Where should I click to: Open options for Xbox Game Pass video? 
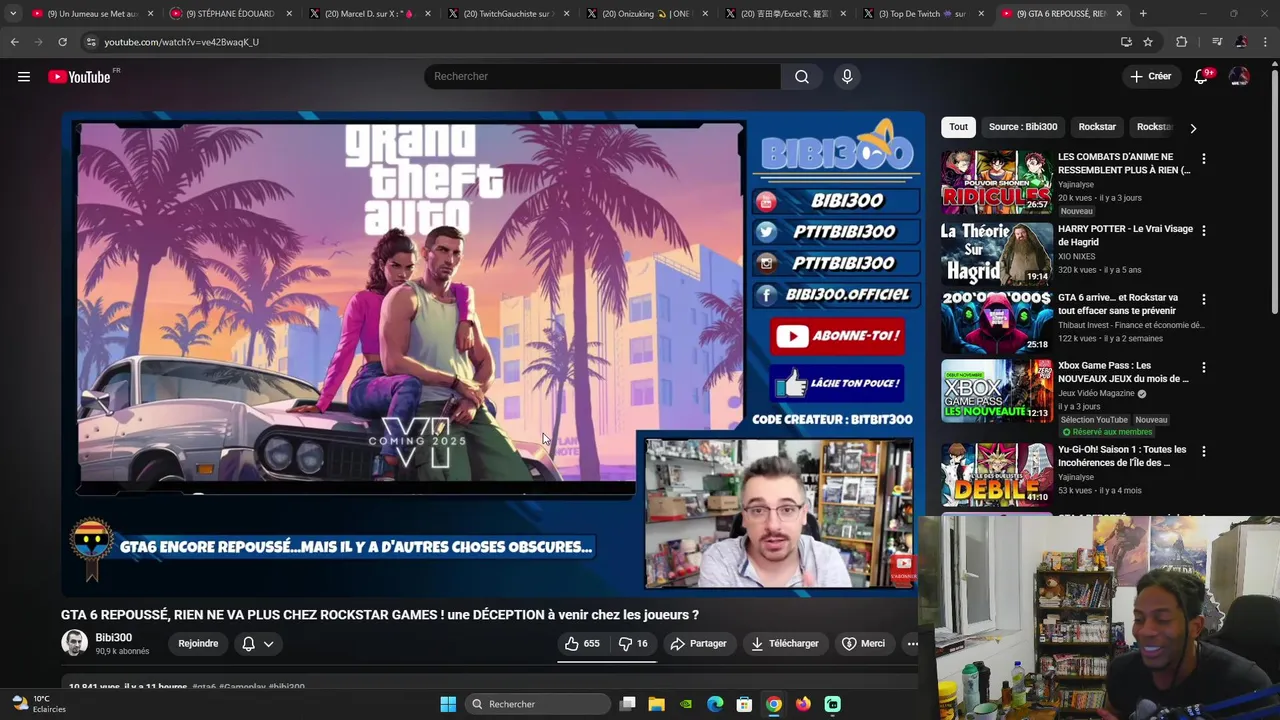(x=1203, y=367)
